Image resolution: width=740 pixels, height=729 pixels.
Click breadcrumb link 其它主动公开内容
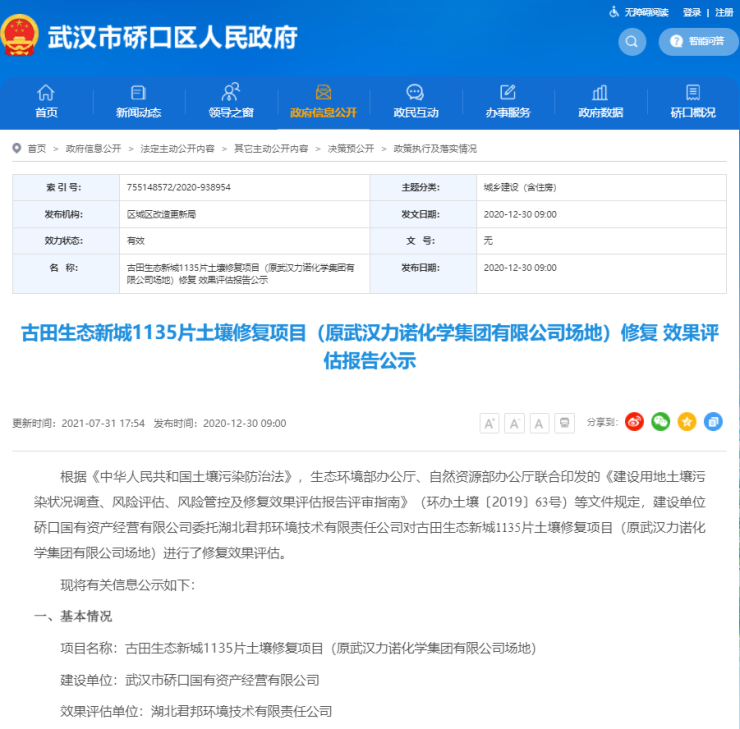coord(271,149)
